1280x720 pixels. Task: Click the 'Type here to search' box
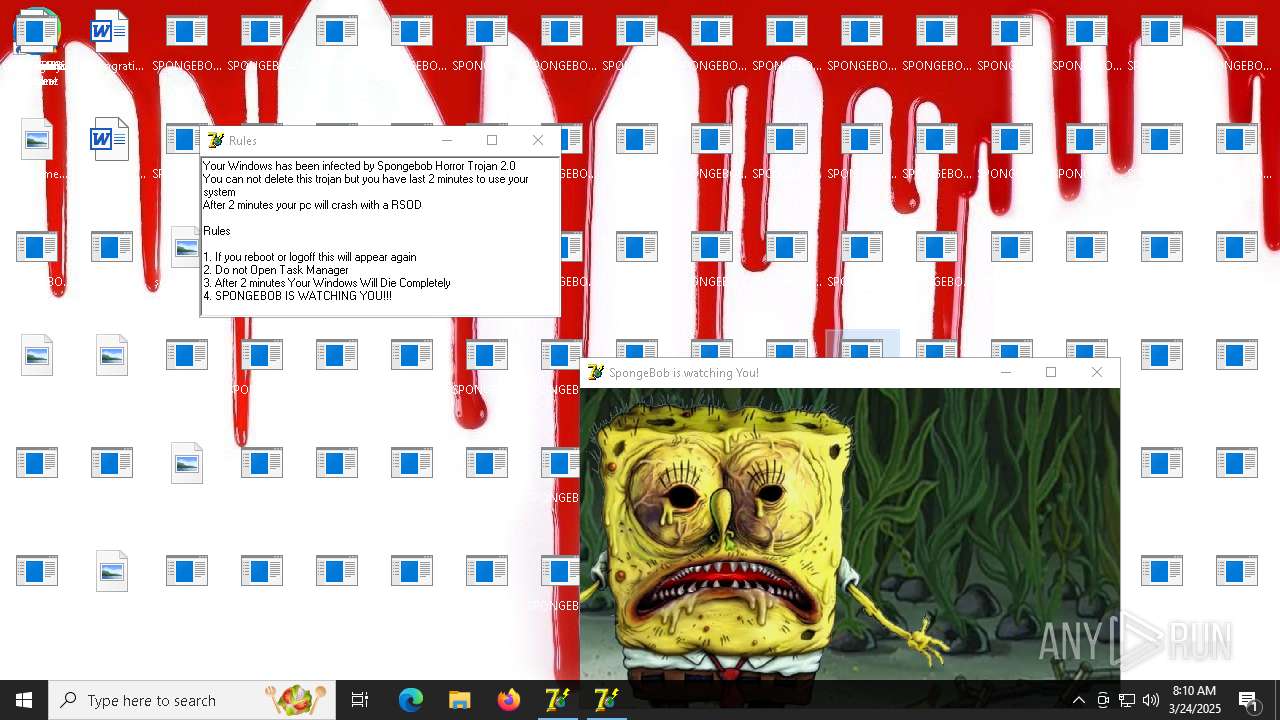192,700
